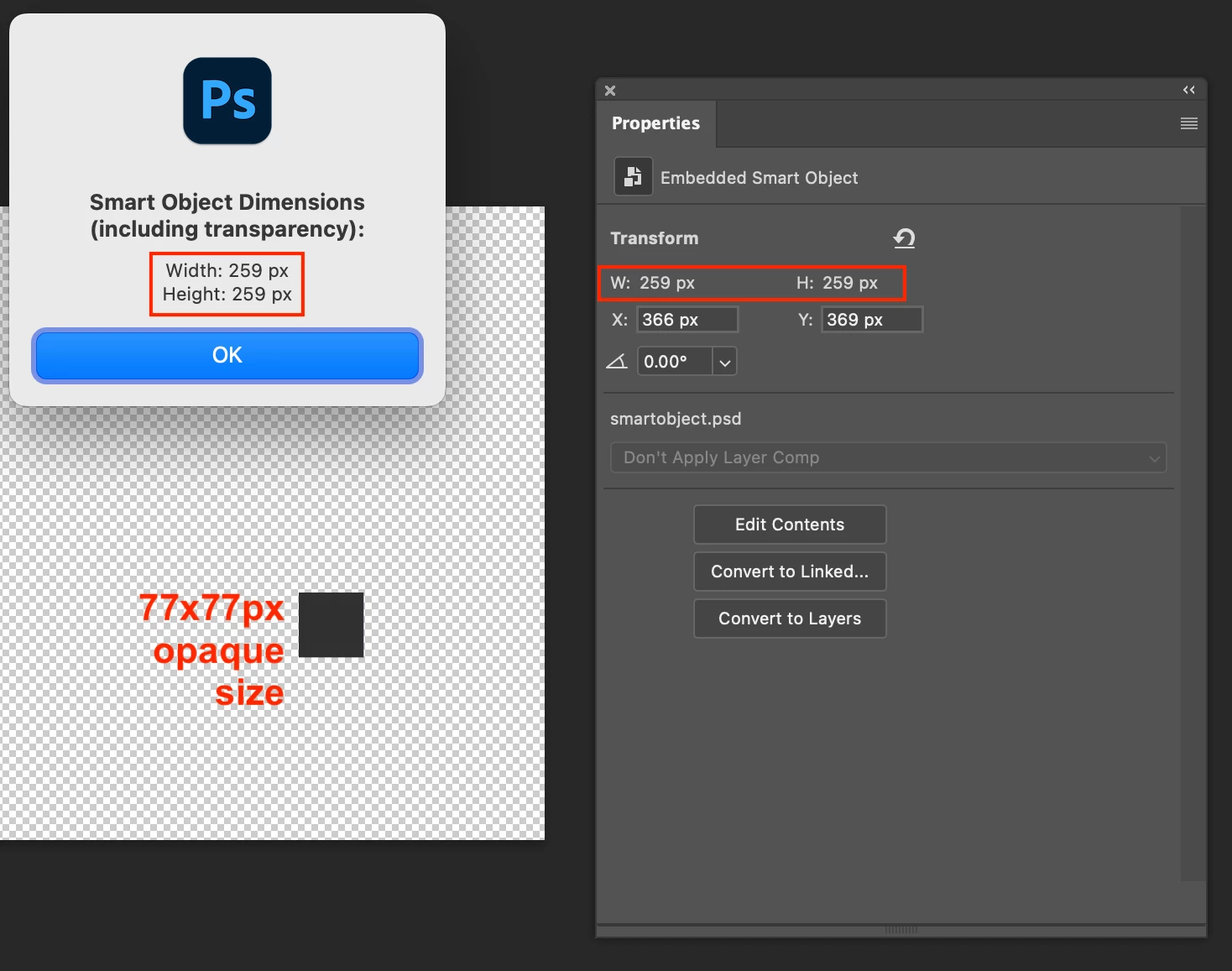Click the Photoshop Ps logo in dialog
Viewport: 1232px width, 971px height.
tap(227, 101)
